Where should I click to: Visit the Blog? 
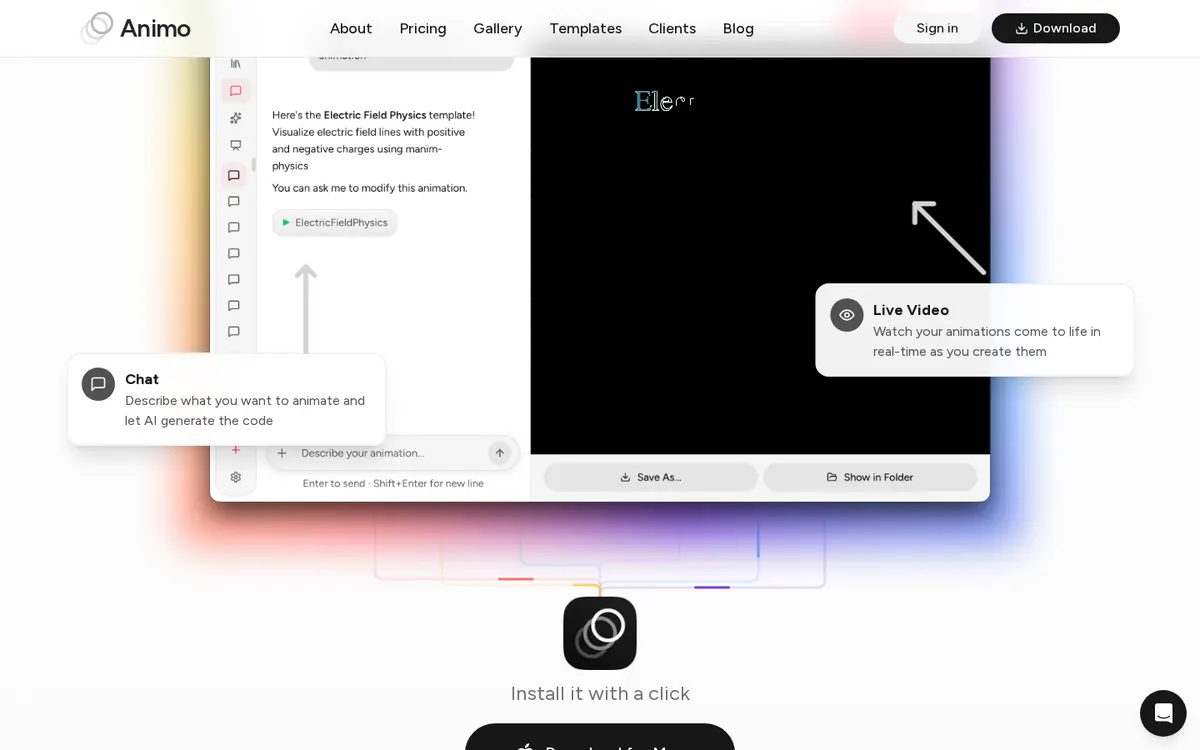738,28
